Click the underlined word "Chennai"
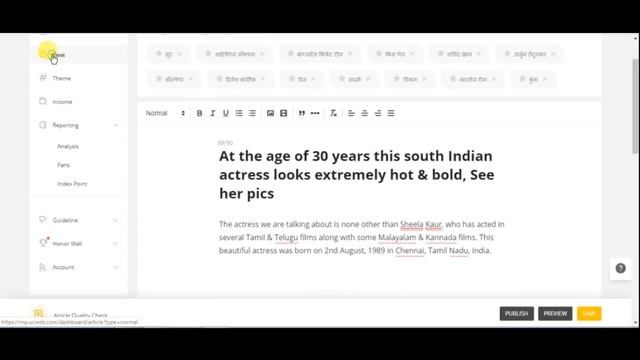This screenshot has width=640, height=360. 410,250
